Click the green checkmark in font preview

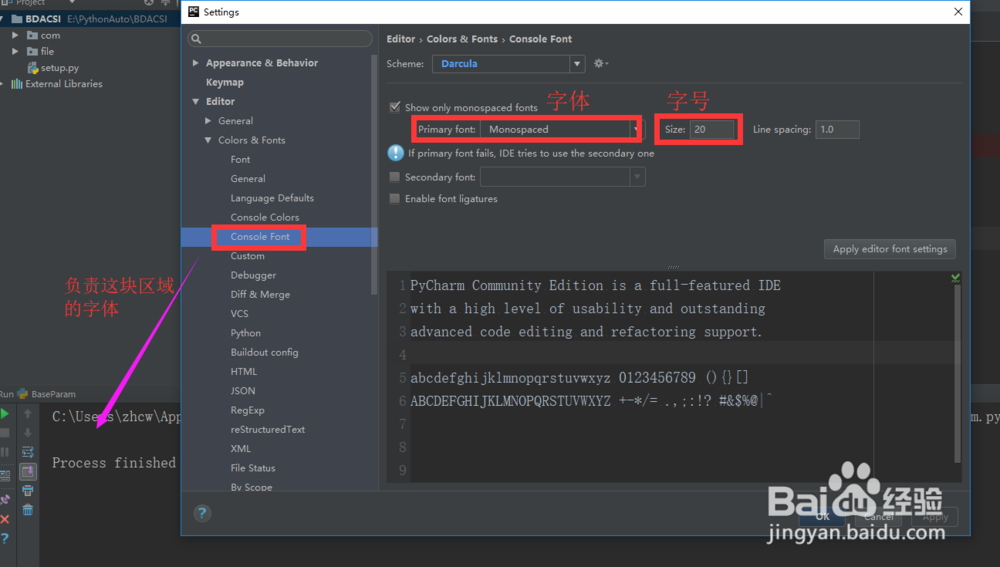[x=955, y=277]
